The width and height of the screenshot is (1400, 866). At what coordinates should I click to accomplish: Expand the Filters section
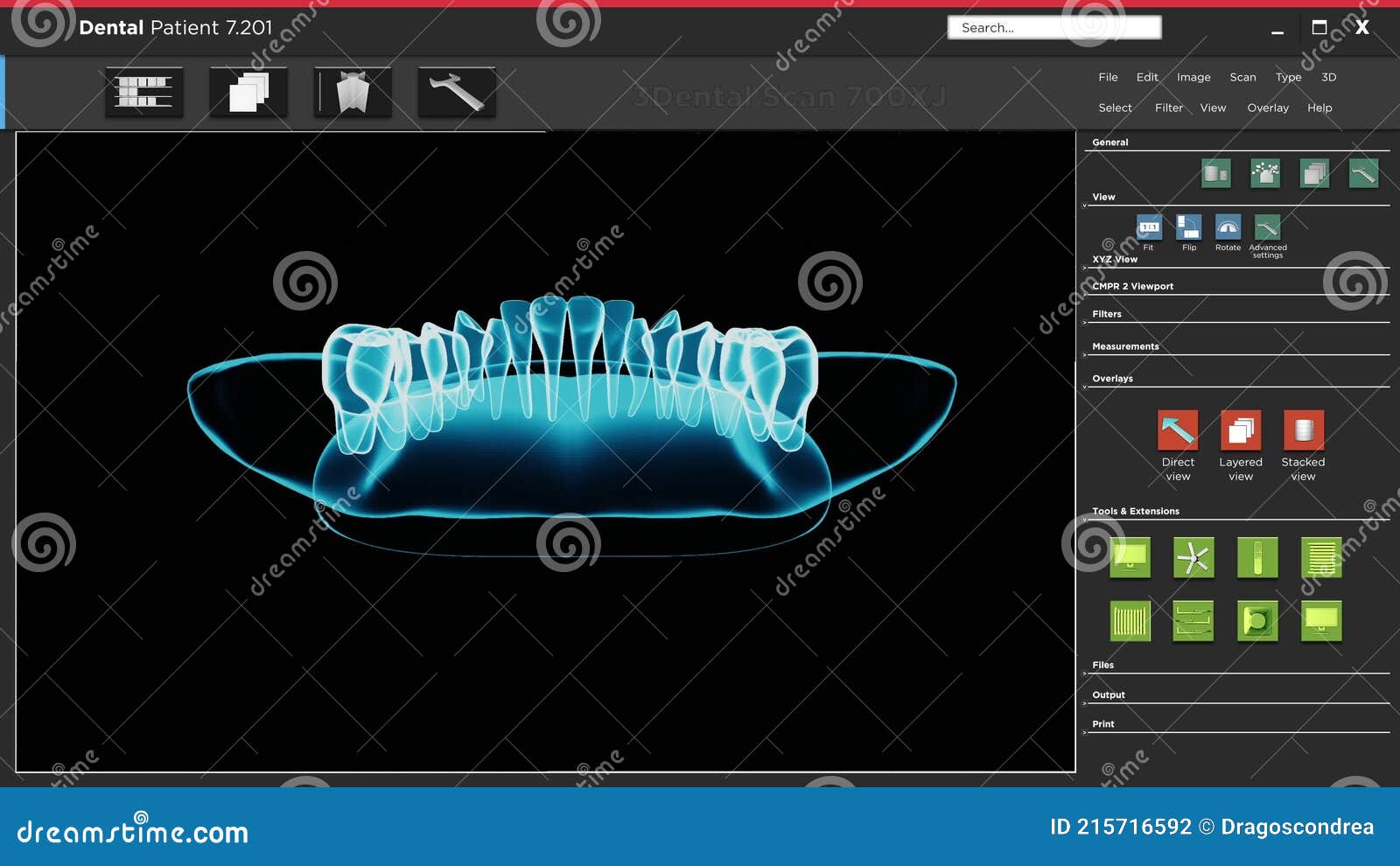tap(1106, 314)
